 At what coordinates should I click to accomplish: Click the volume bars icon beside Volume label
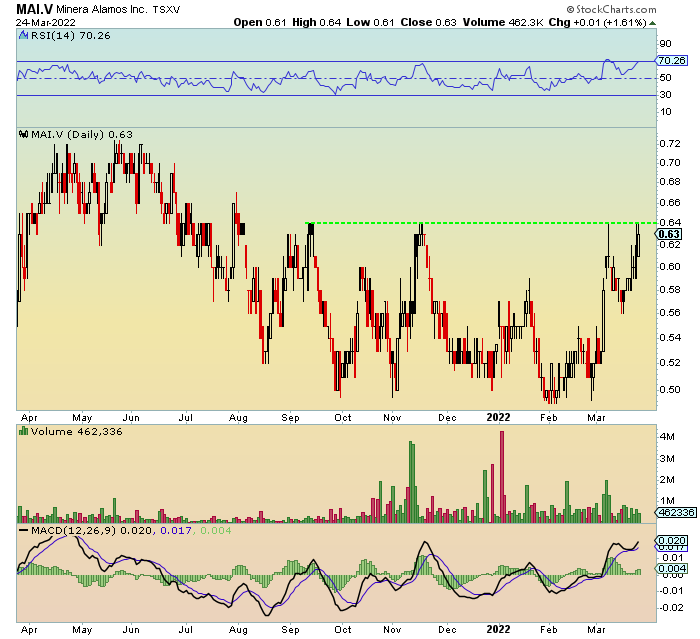point(22,433)
